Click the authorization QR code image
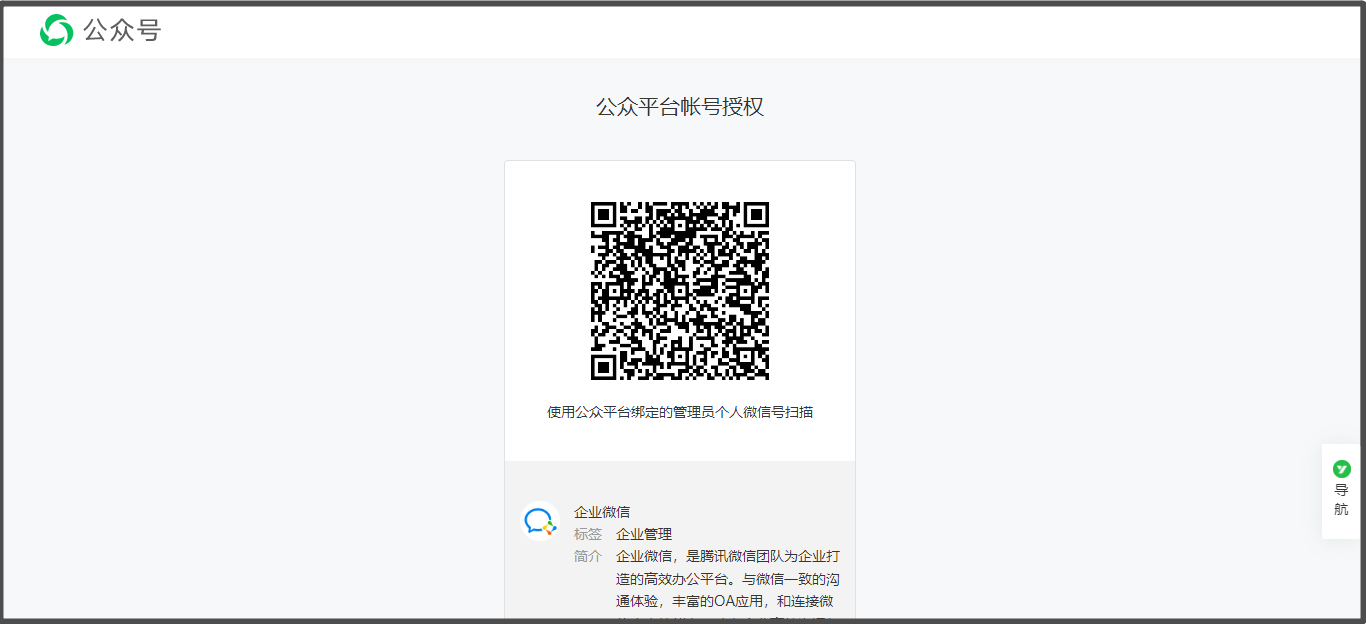The image size is (1366, 624). (680, 291)
